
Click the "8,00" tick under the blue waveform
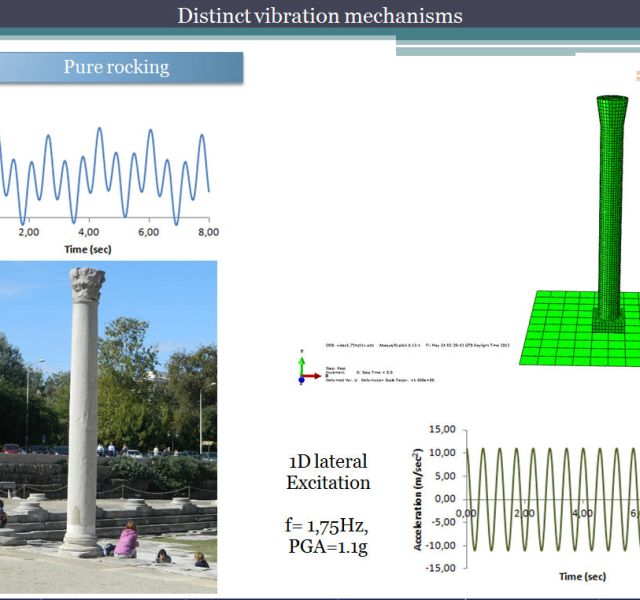(x=209, y=232)
